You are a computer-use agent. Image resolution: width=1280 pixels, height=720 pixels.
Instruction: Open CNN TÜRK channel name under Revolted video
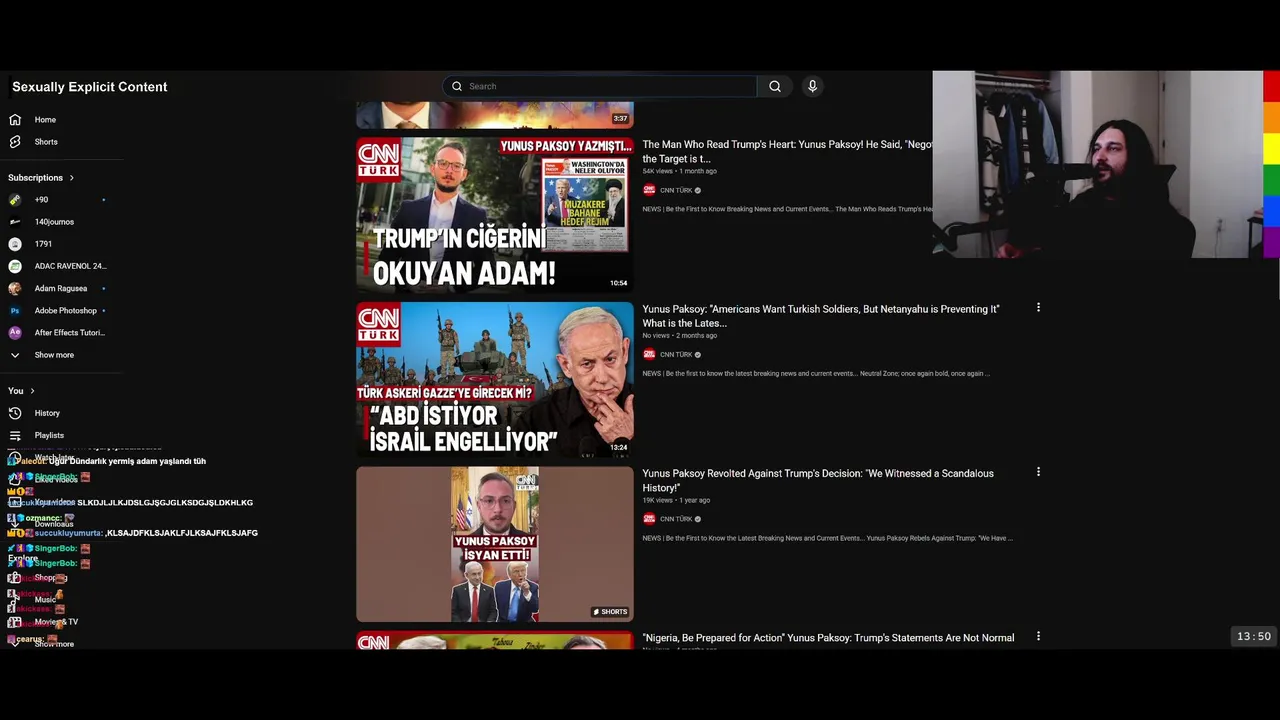click(676, 519)
